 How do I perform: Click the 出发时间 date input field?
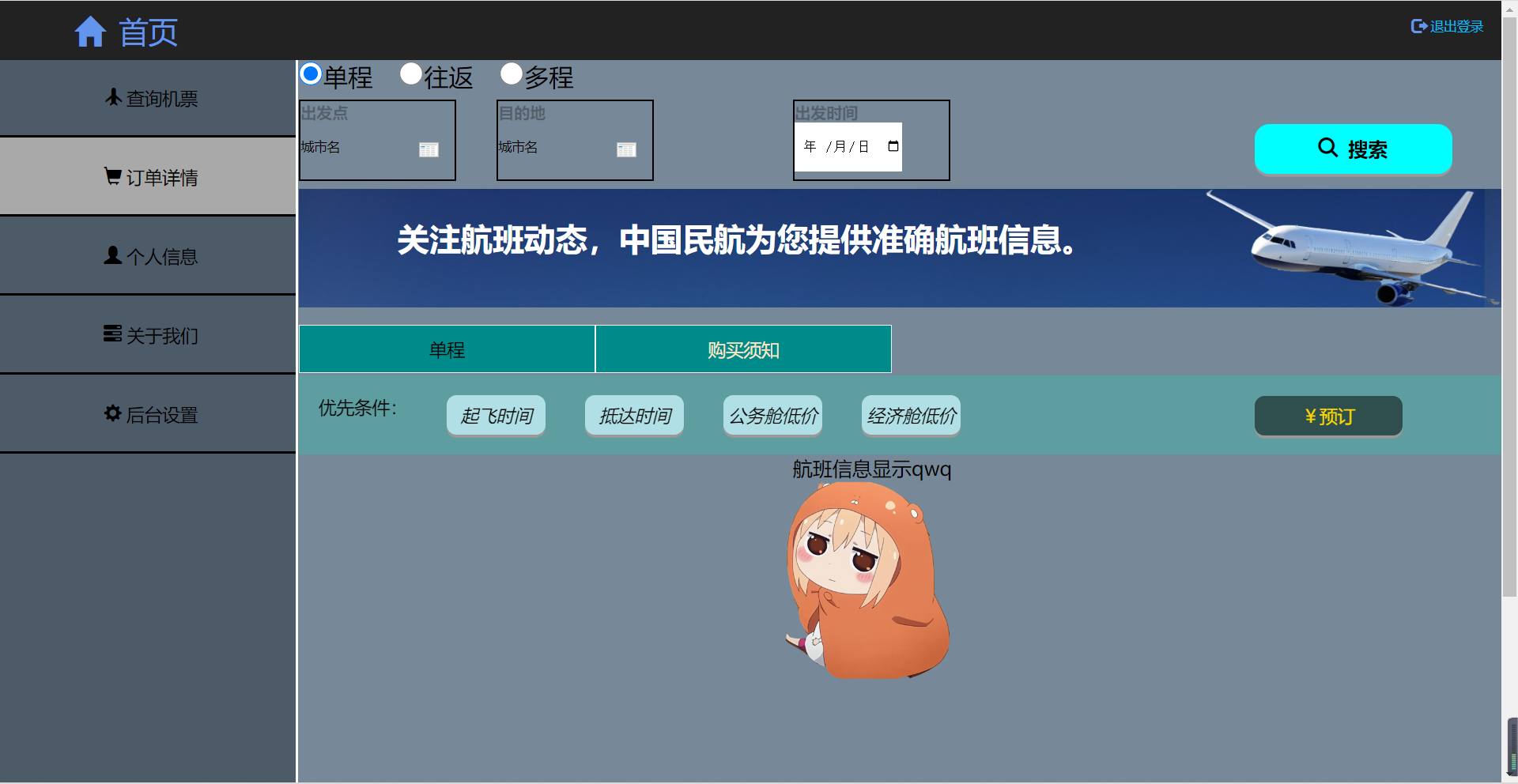tap(848, 147)
